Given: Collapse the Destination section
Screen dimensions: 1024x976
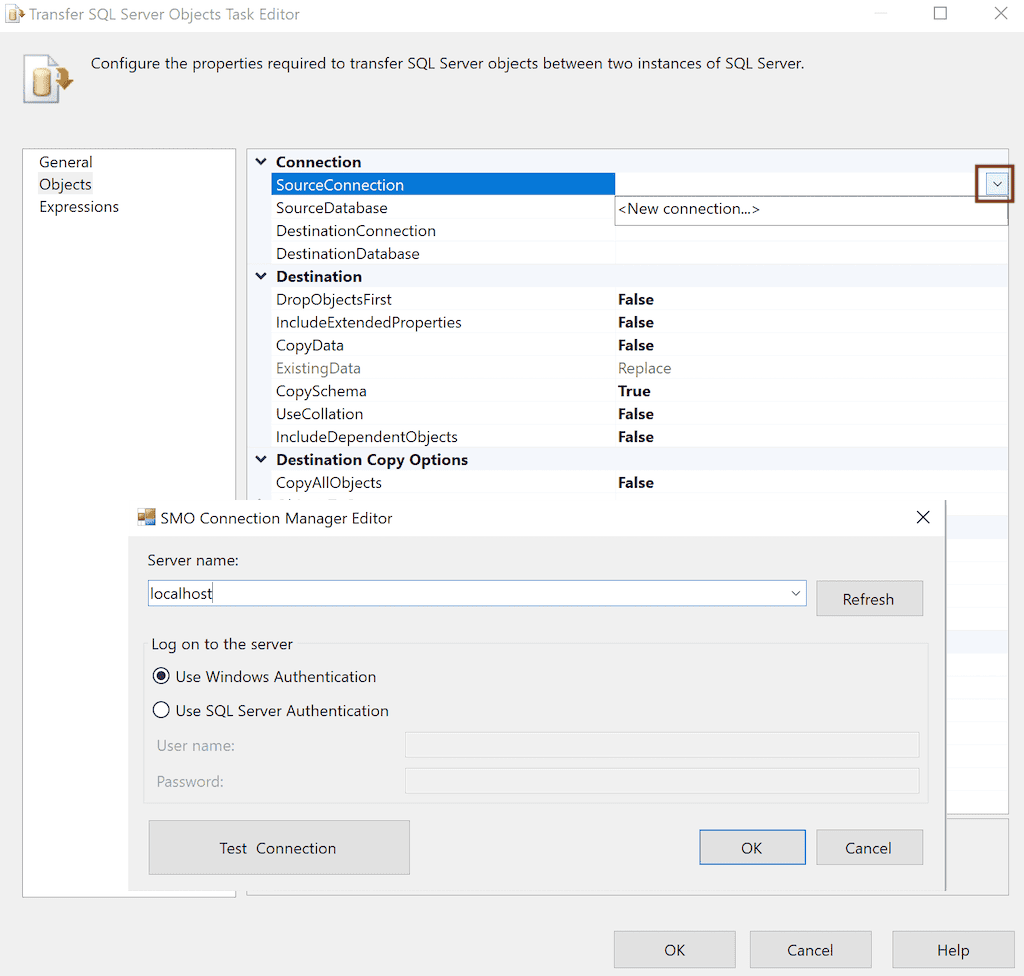Looking at the screenshot, I should pyautogui.click(x=260, y=276).
